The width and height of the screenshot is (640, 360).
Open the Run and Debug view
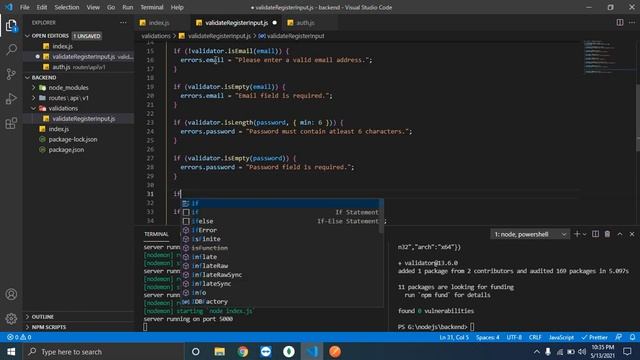click(x=11, y=98)
